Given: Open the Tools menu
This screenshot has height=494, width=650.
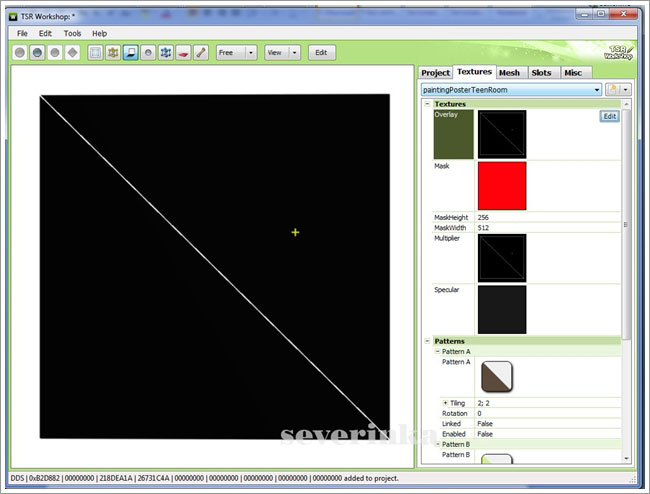Looking at the screenshot, I should (73, 34).
